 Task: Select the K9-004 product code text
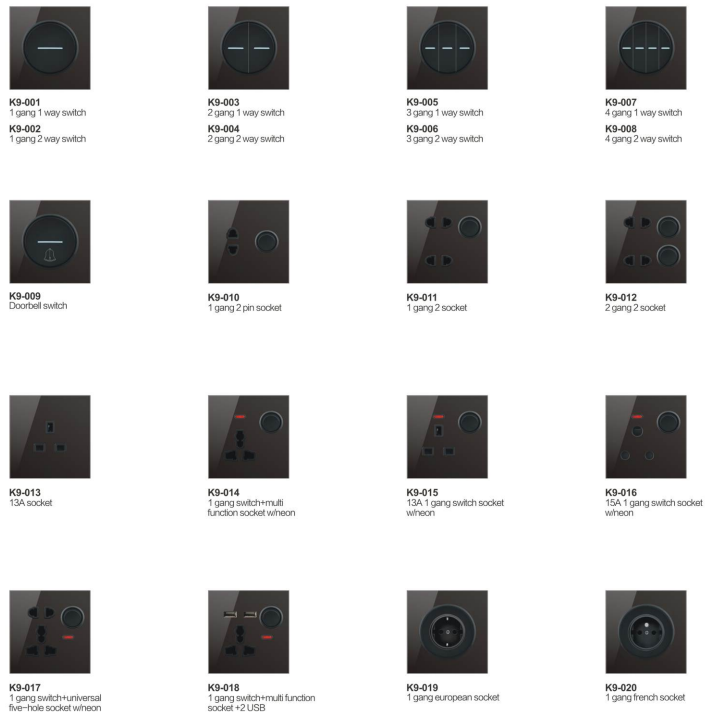223,129
